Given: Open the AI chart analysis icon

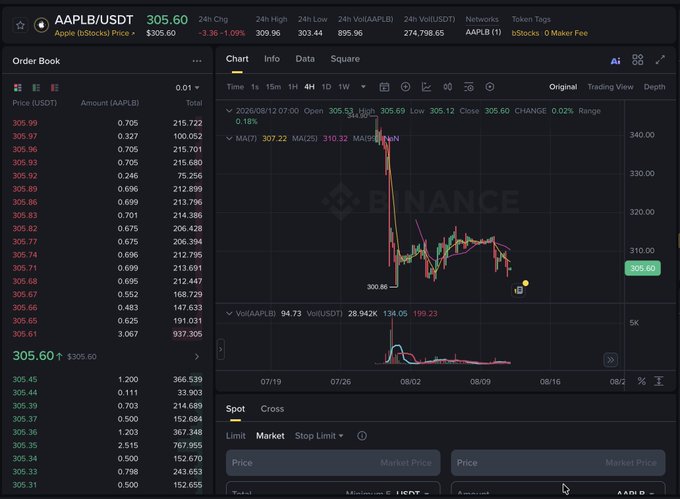Looking at the screenshot, I should tap(615, 61).
